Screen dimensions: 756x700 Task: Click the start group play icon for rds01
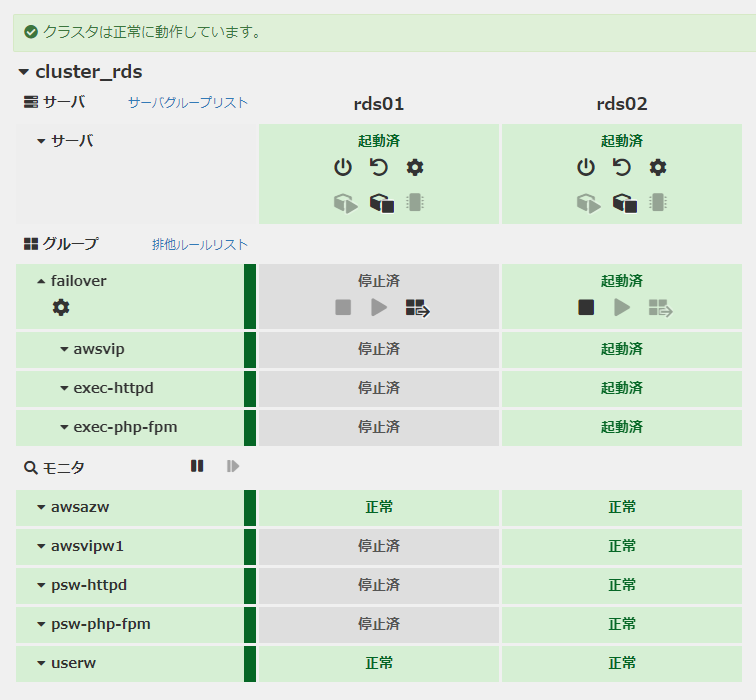(x=379, y=308)
